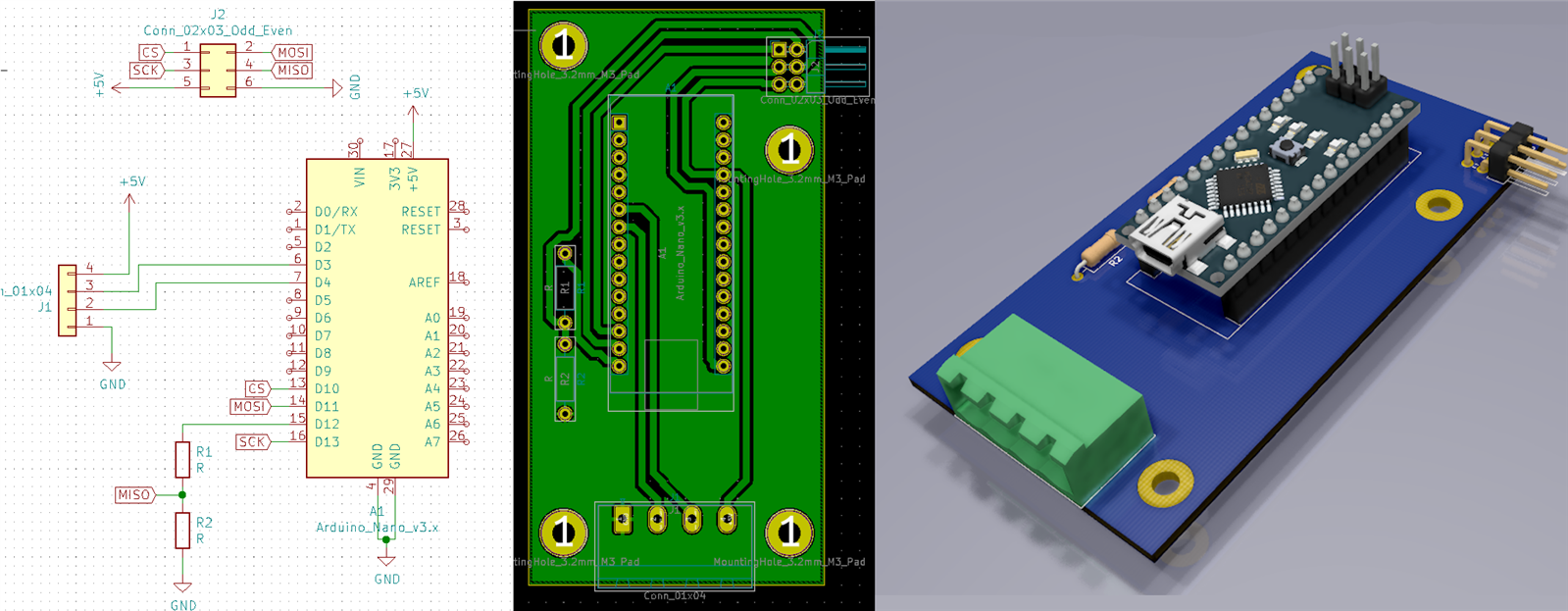1568x611 pixels.
Task: Click the vertical Arduino_Nano_v3.x text in PCB layout
Action: click(681, 253)
